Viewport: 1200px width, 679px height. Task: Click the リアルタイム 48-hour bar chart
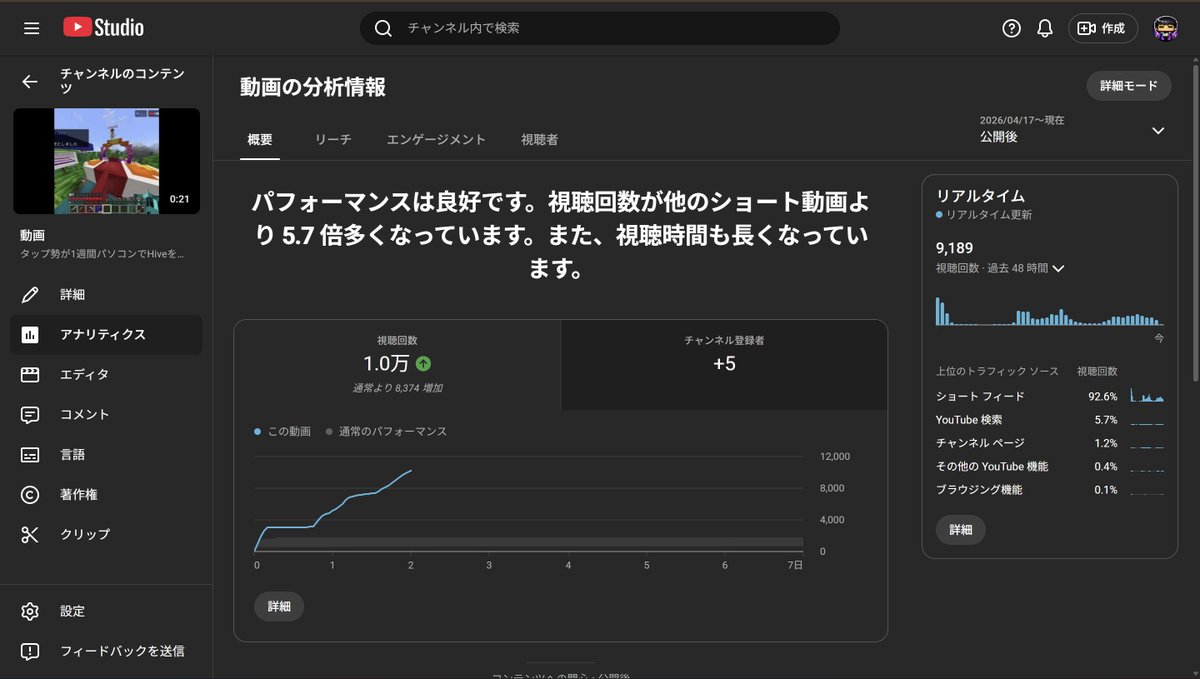coord(1049,311)
